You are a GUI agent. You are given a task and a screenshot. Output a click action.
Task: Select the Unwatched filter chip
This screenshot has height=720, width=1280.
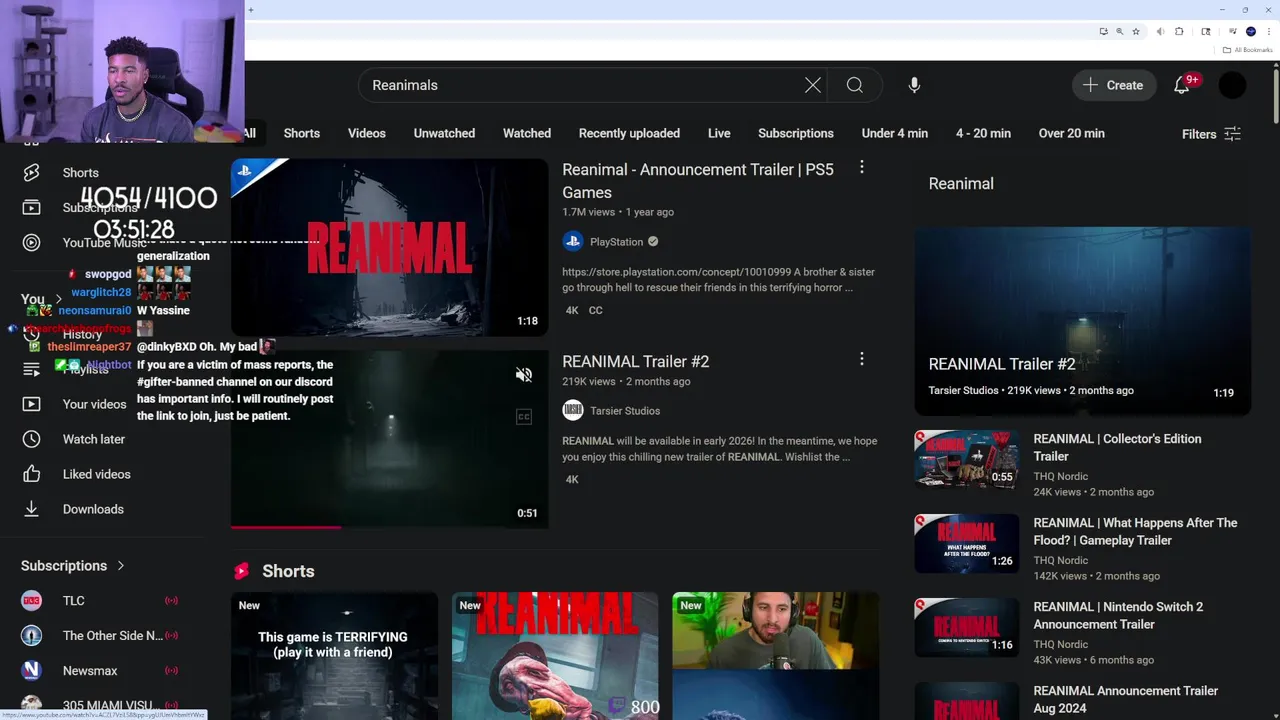(x=444, y=133)
